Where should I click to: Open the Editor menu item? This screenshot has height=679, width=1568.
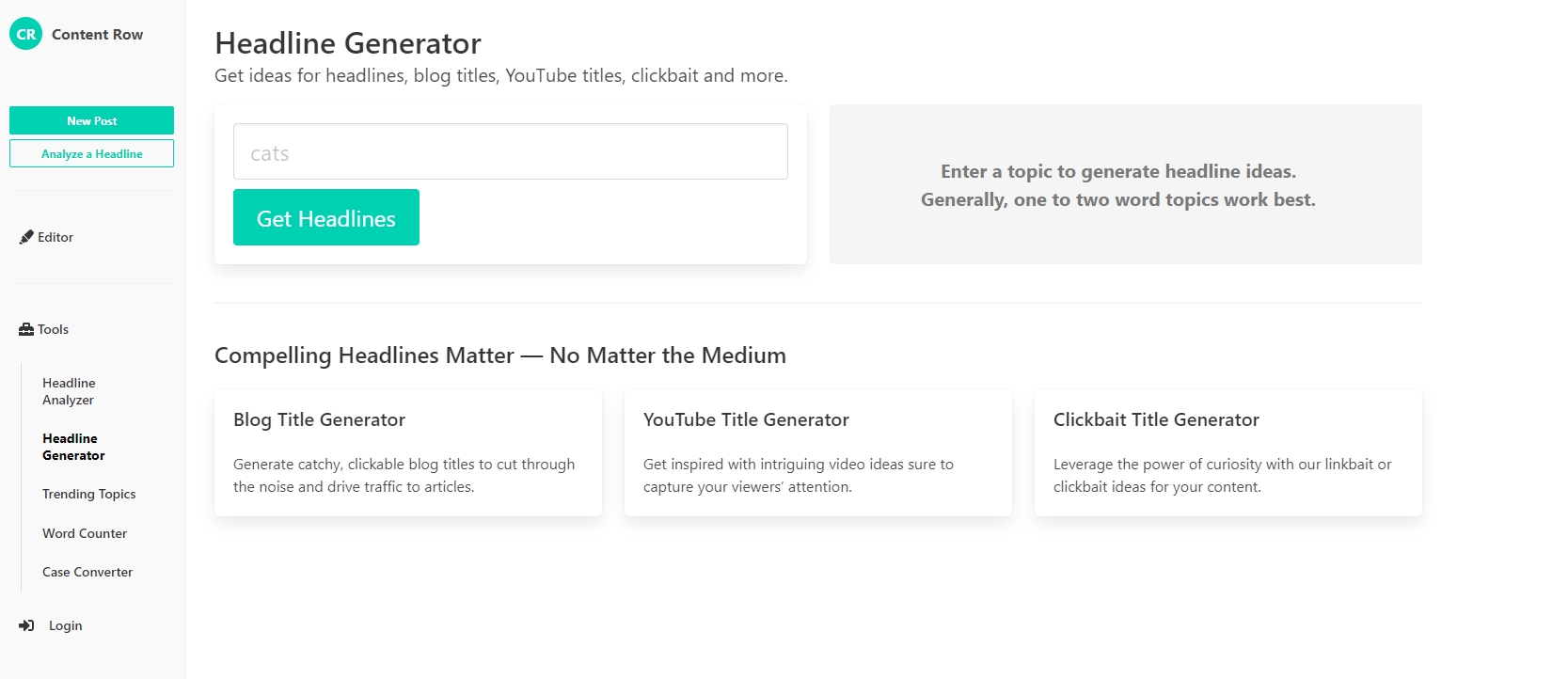coord(55,237)
